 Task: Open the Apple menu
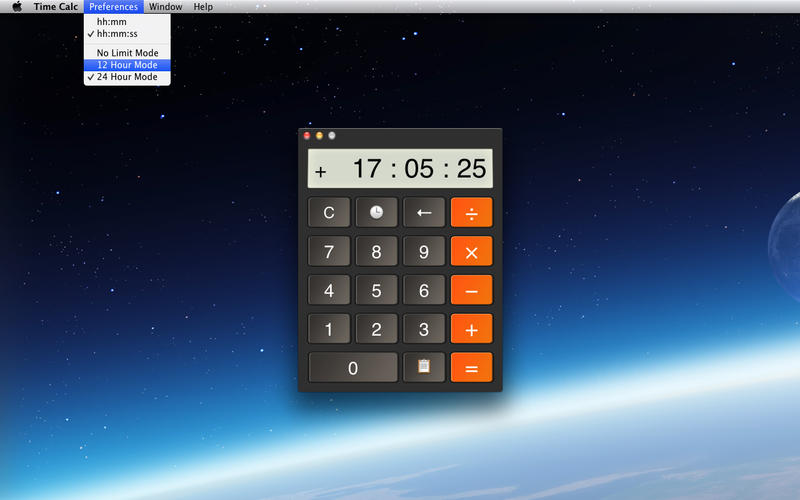[17, 7]
